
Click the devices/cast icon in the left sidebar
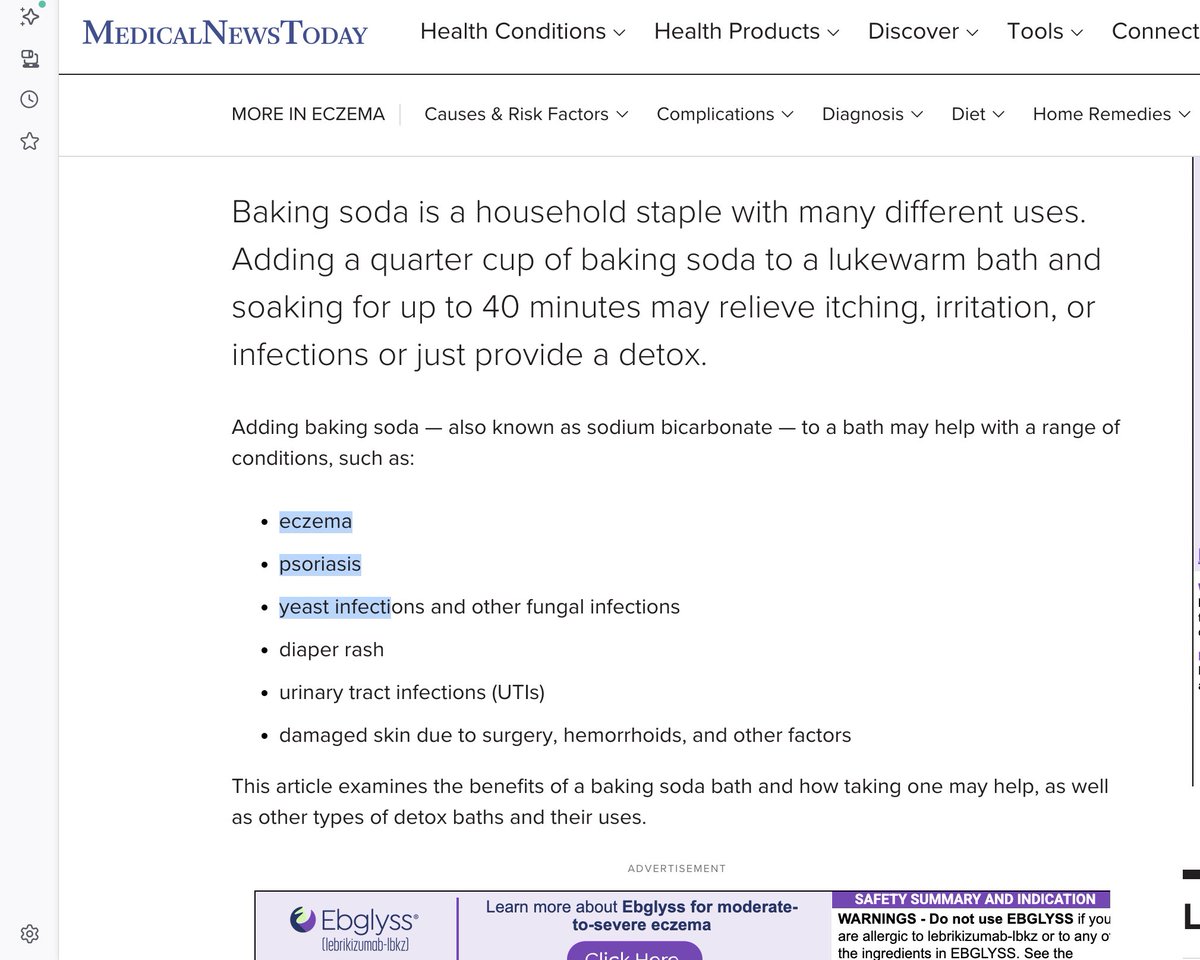click(x=29, y=58)
